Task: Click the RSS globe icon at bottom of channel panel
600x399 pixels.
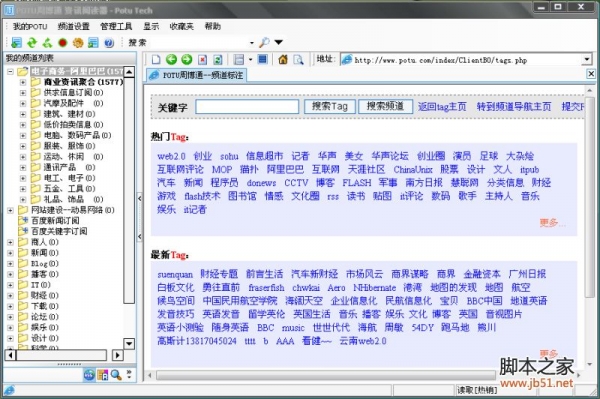Action: coord(89,375)
